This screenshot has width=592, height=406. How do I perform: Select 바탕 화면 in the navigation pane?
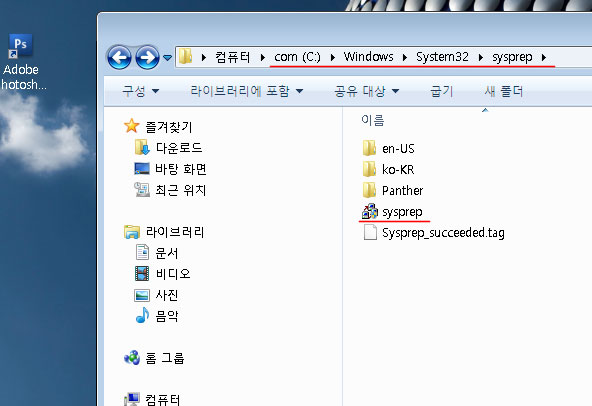(170, 169)
